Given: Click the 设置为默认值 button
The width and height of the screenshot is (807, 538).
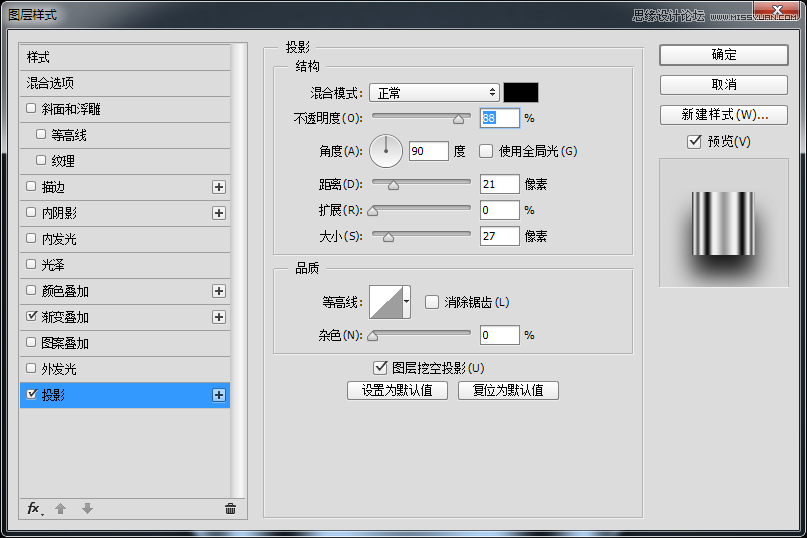Looking at the screenshot, I should click(397, 390).
